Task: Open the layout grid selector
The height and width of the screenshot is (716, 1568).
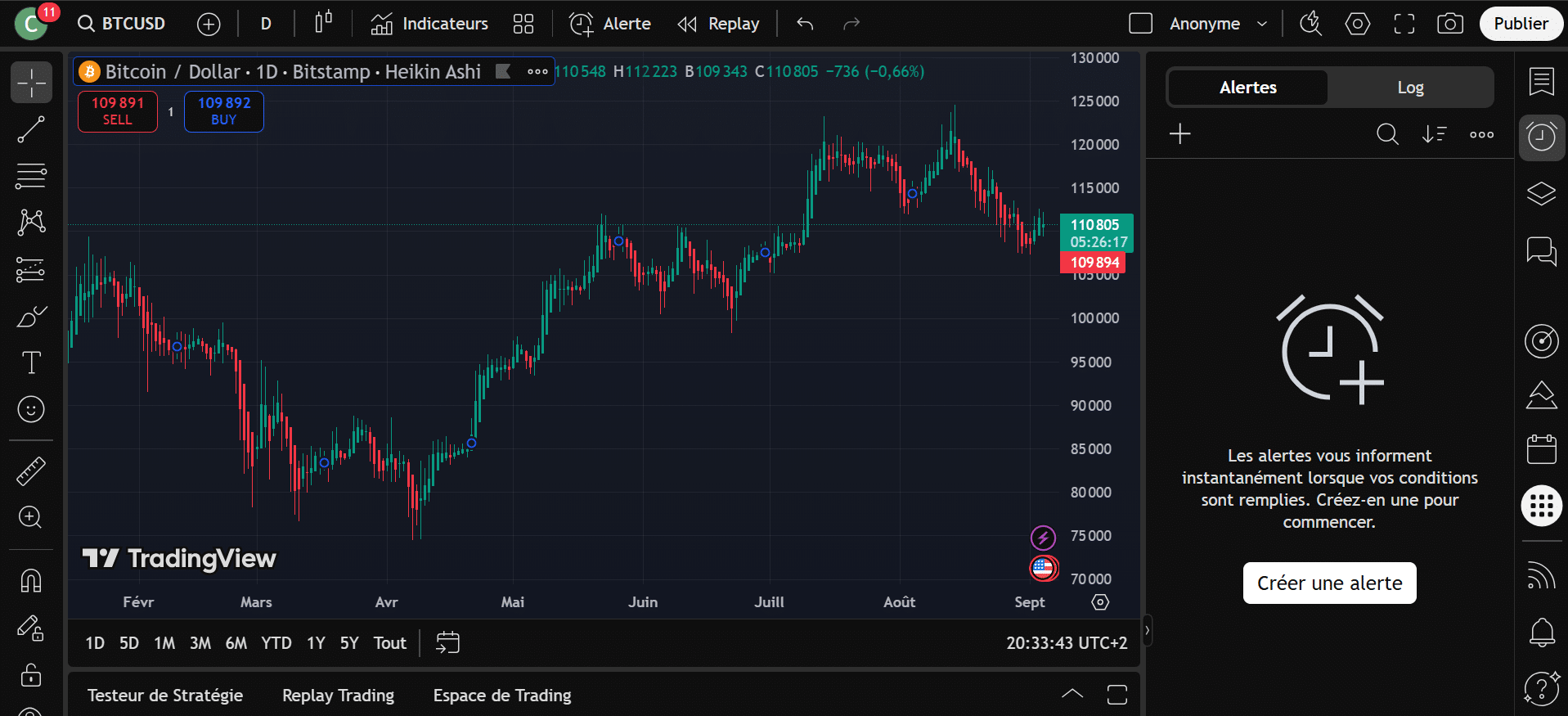Action: [x=523, y=24]
